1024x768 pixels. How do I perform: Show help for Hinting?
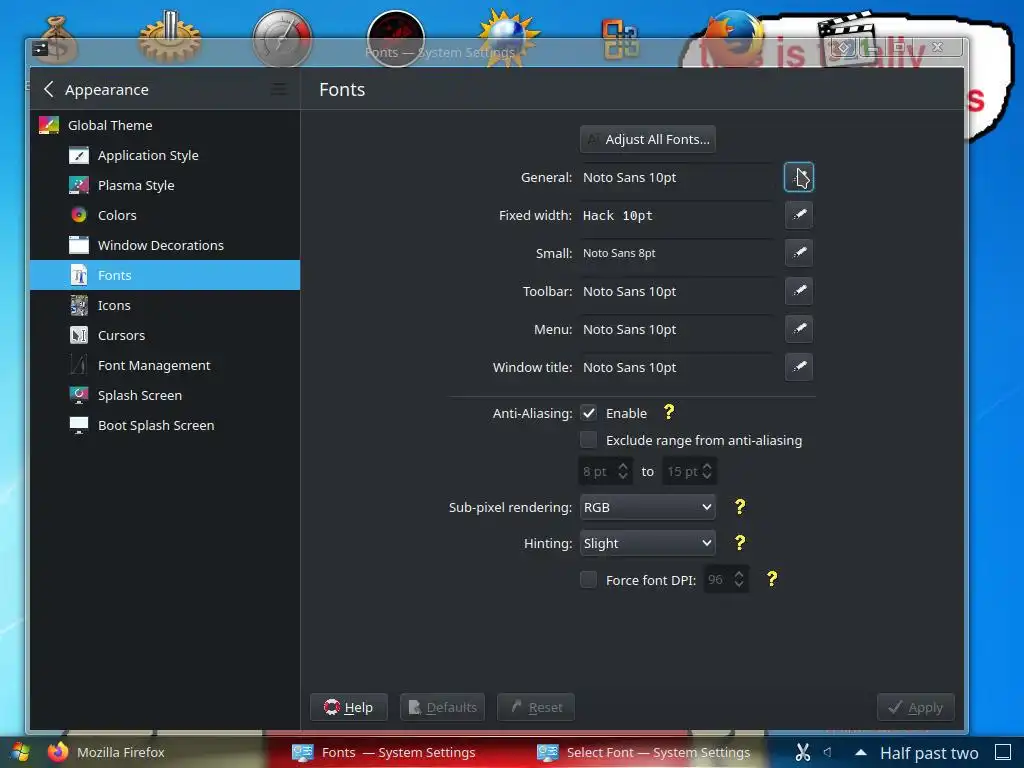[x=739, y=543]
